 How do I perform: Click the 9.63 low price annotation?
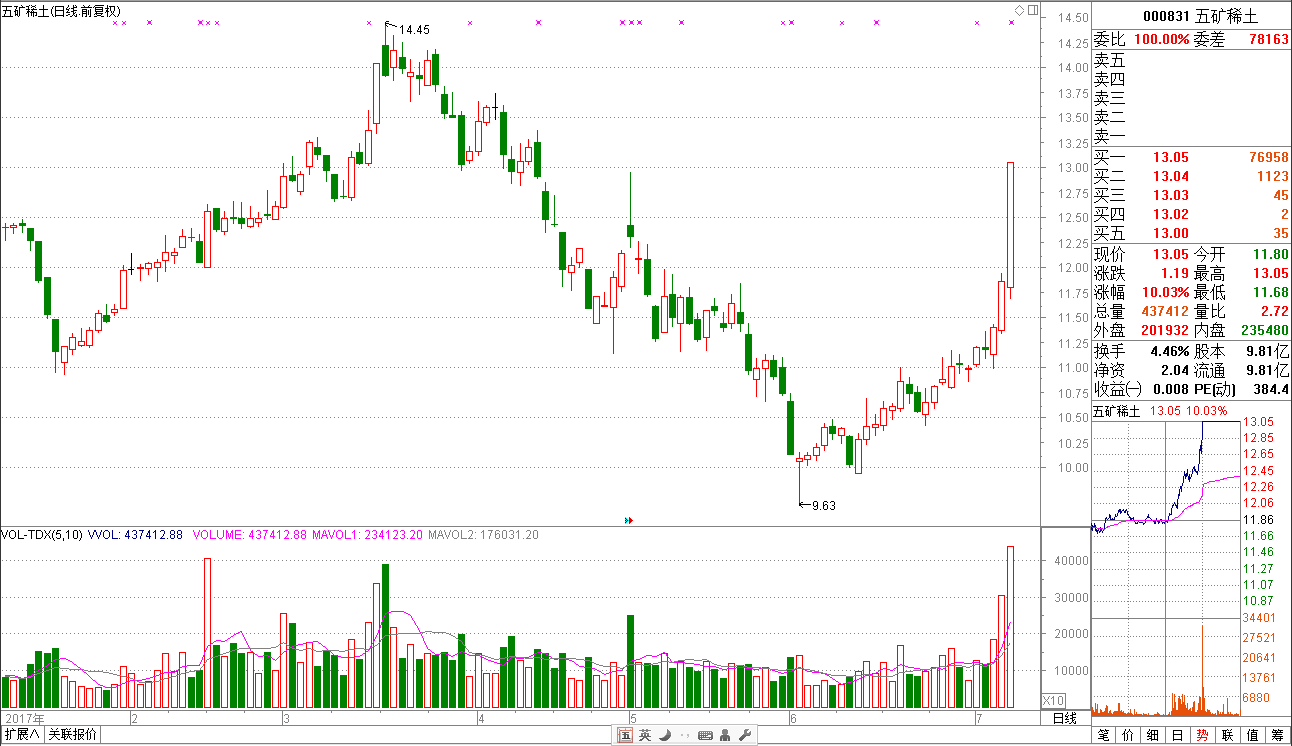pos(823,505)
